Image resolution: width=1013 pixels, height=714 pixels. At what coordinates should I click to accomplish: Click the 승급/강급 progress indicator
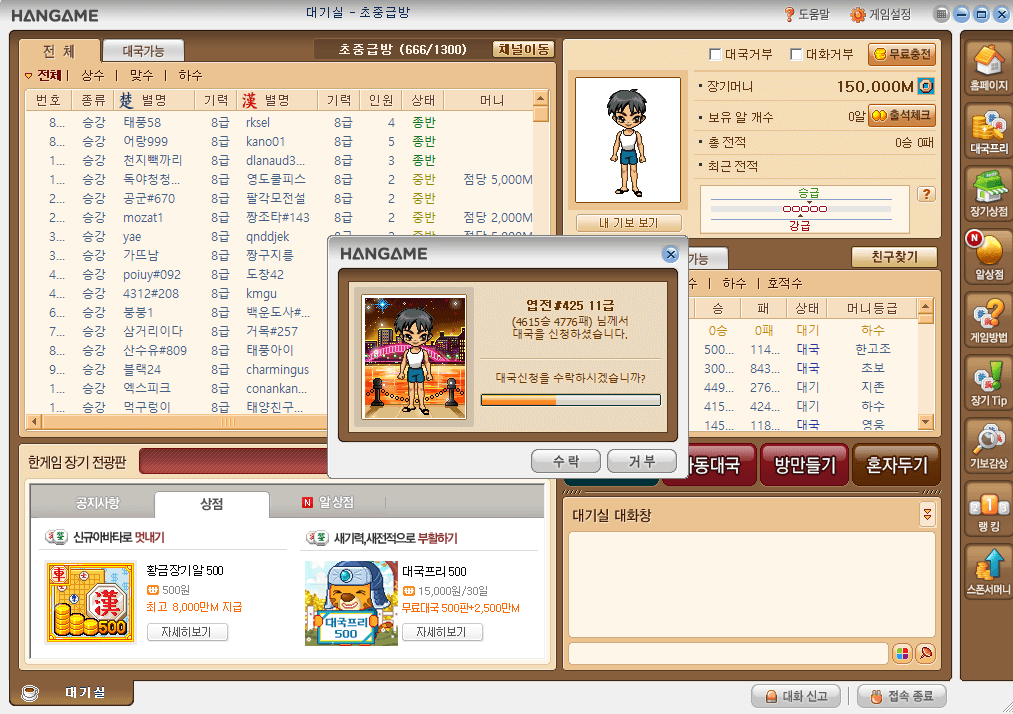pos(804,209)
